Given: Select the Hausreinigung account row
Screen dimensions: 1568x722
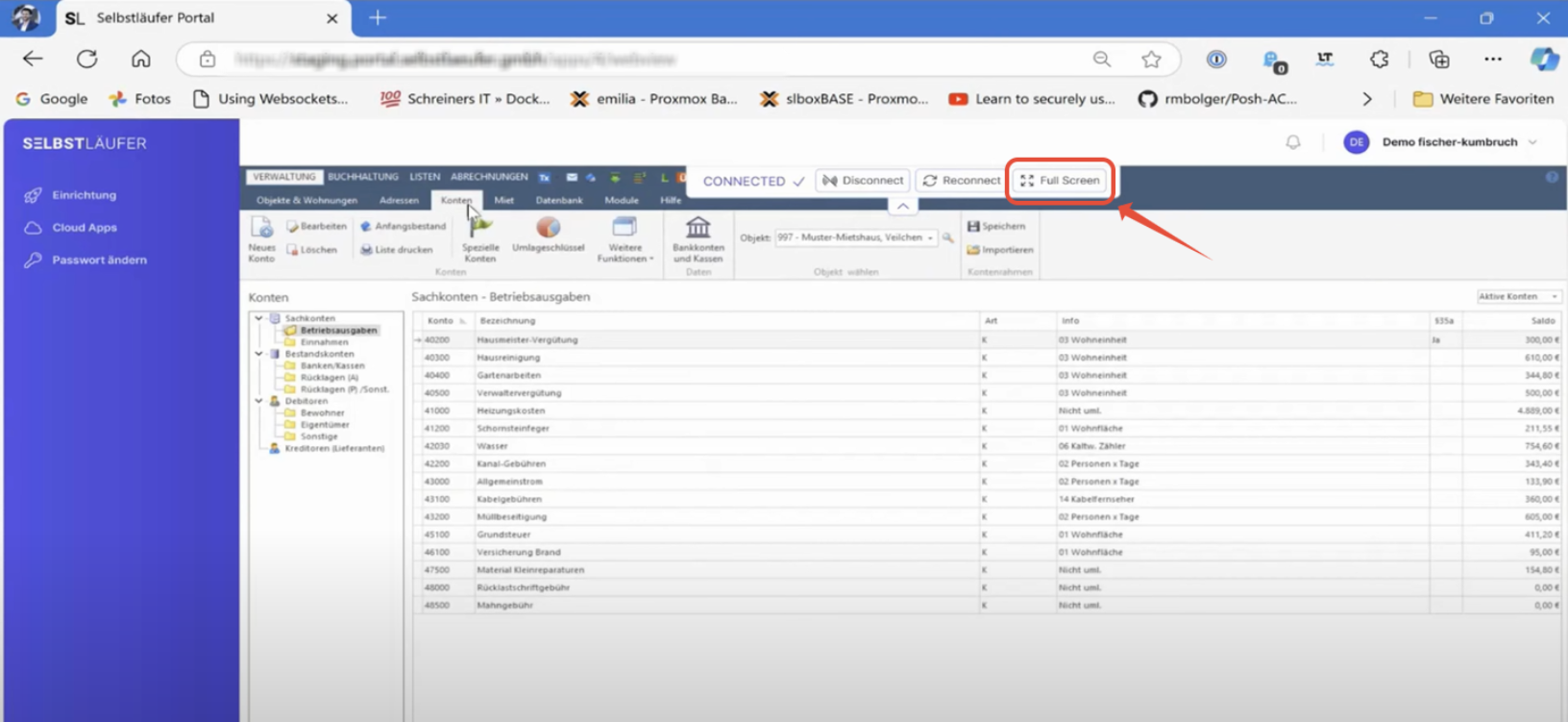Looking at the screenshot, I should pos(987,358).
